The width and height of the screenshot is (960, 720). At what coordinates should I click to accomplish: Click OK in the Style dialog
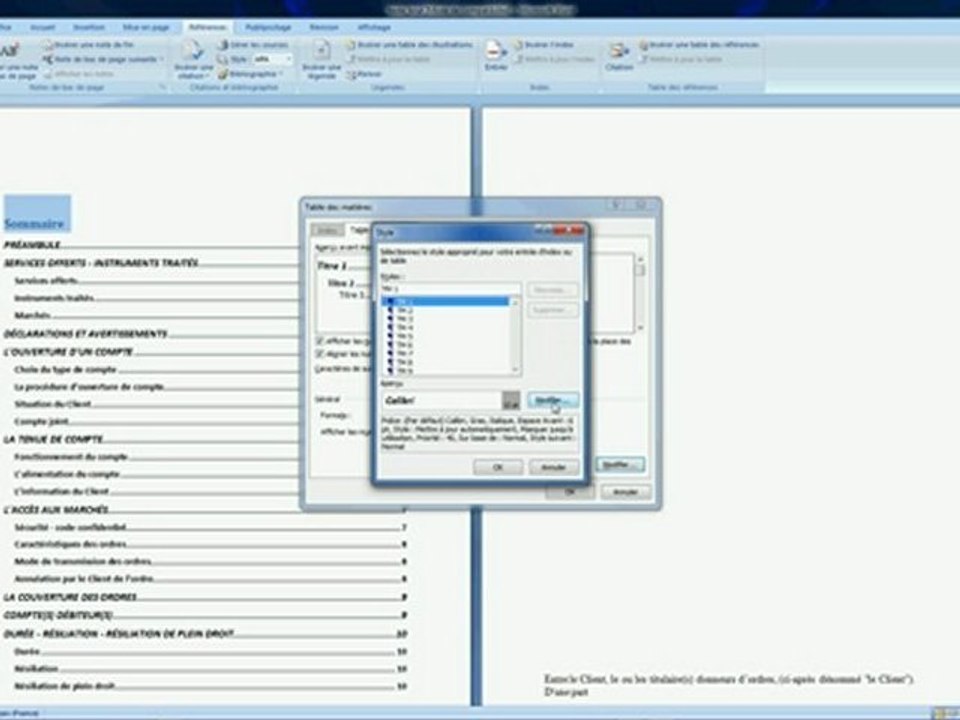click(498, 467)
